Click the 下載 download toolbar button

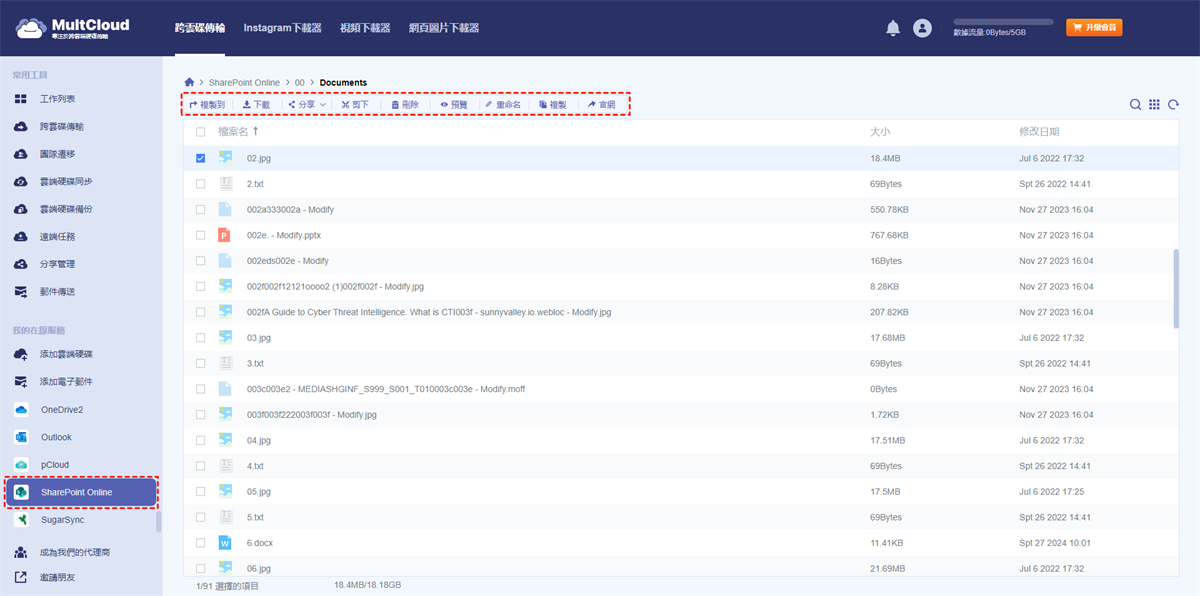point(256,104)
